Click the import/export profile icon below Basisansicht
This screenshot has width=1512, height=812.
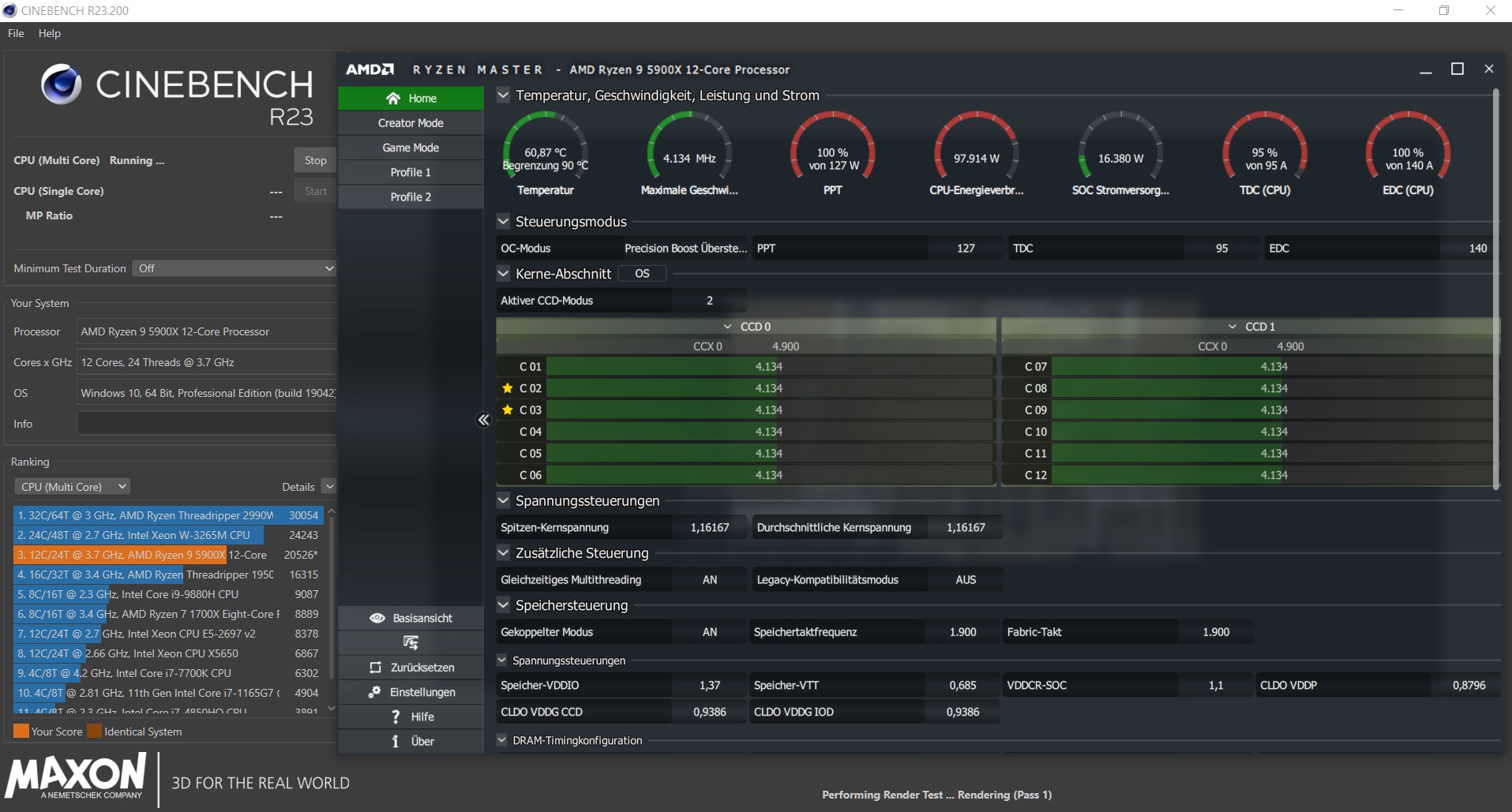[411, 642]
